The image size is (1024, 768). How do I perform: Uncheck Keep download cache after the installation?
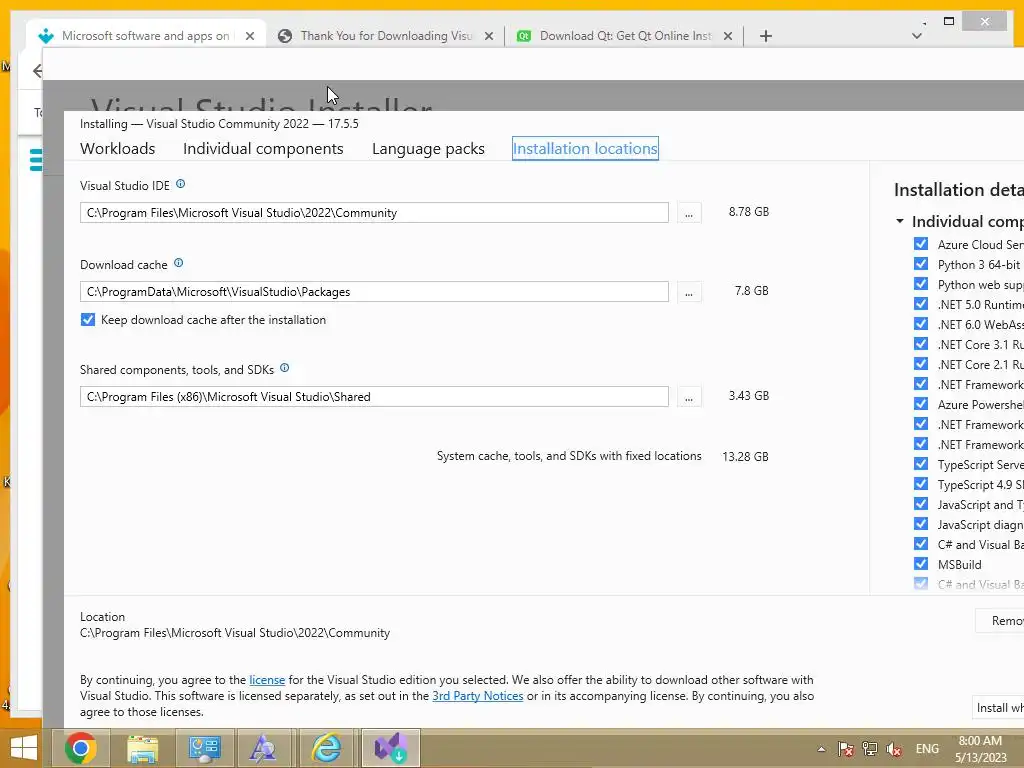tap(88, 320)
